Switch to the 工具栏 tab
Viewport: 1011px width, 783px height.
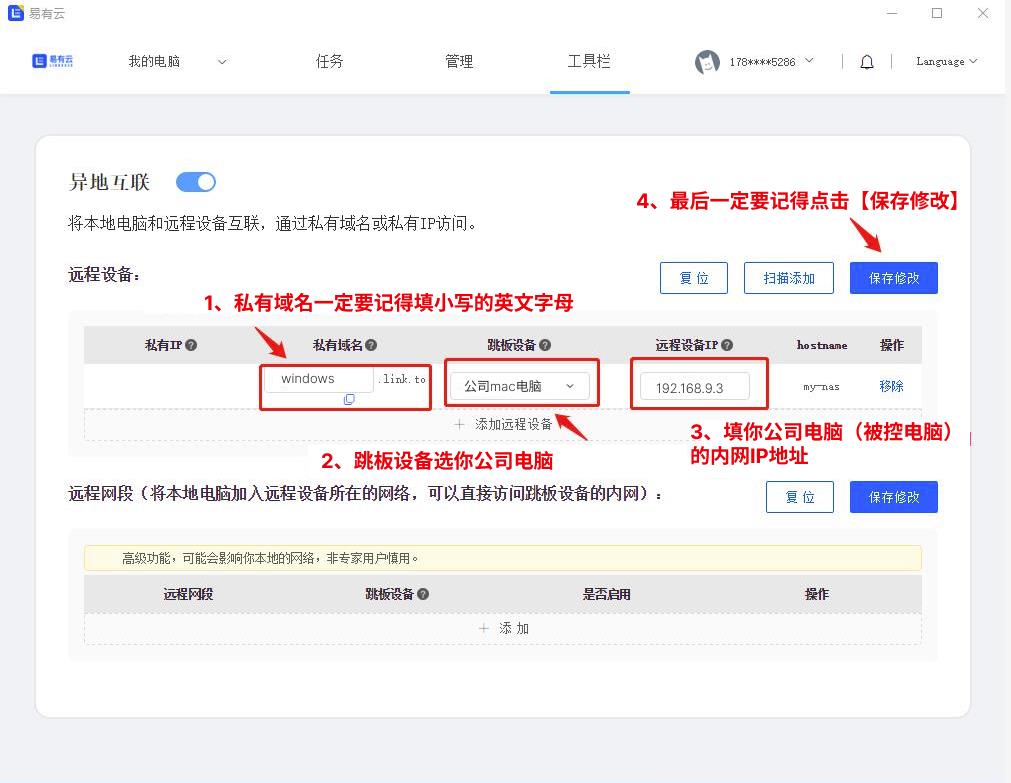click(589, 62)
